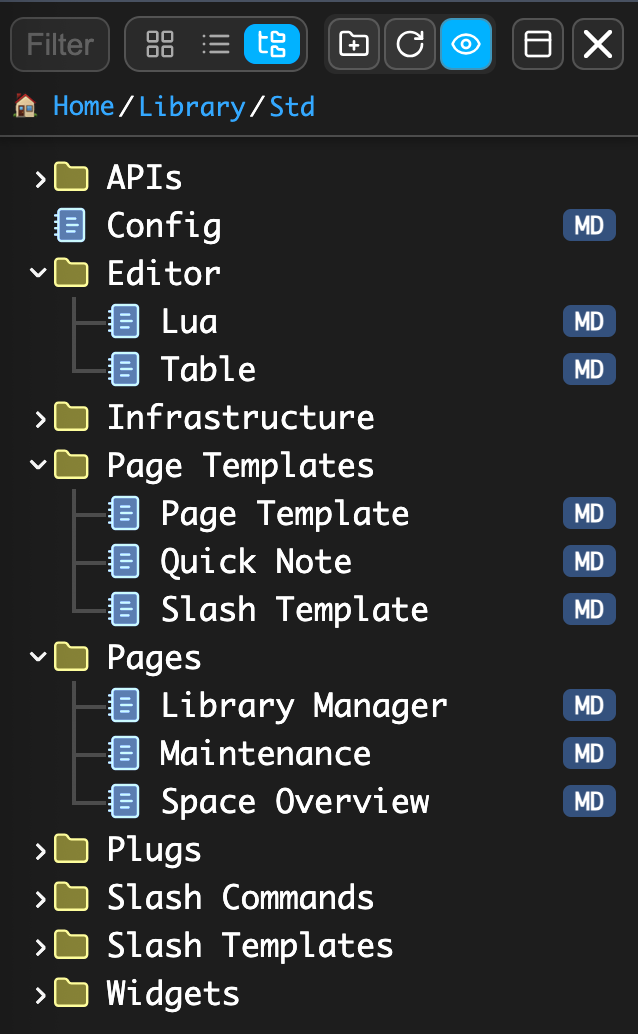Viewport: 638px width, 1034px height.
Task: Go to Home breadcrumb link
Action: click(83, 106)
